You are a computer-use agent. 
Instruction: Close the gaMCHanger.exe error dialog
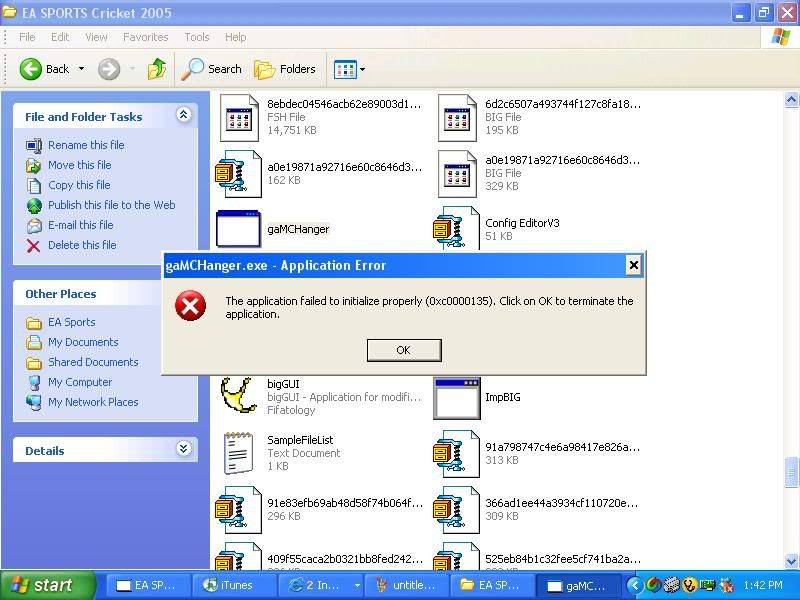[x=633, y=265]
